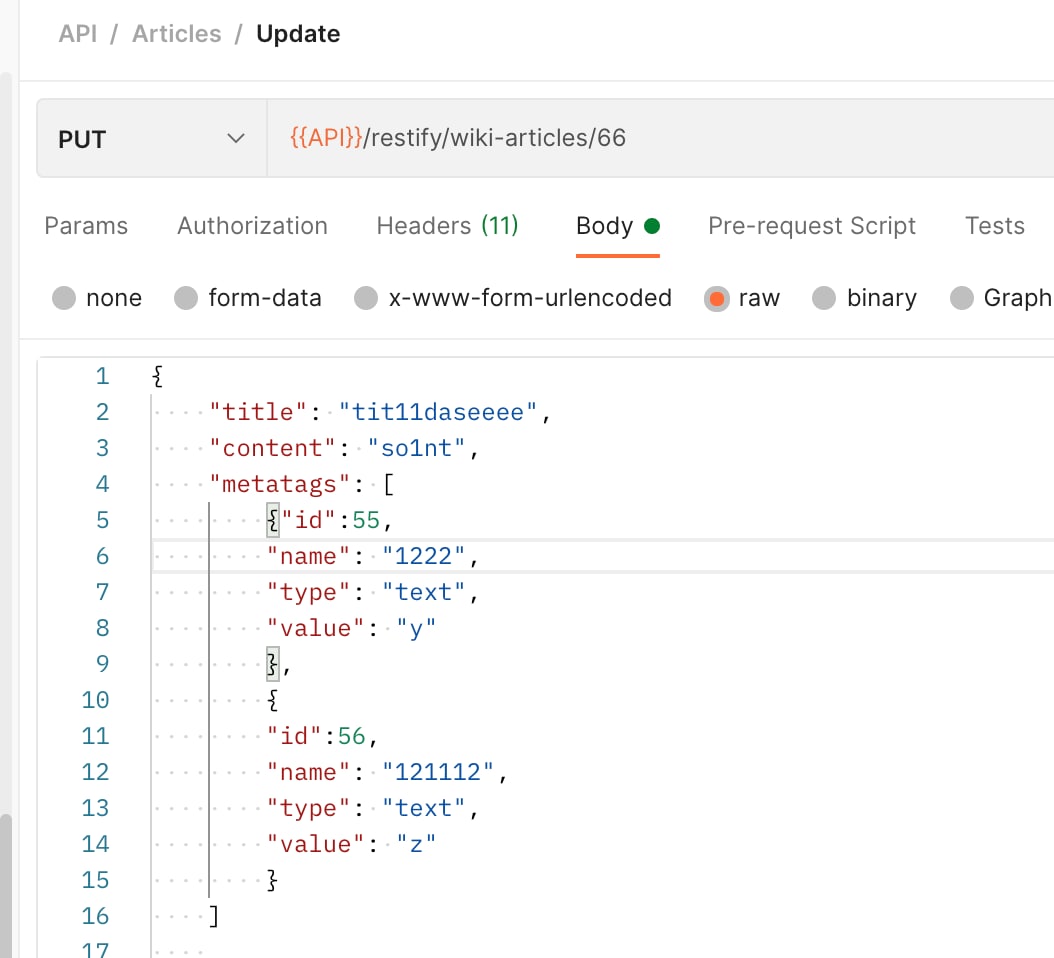Click the left sidebar scrollbar thumb
Screen dimensions: 1054x958
pyautogui.click(x=6, y=880)
